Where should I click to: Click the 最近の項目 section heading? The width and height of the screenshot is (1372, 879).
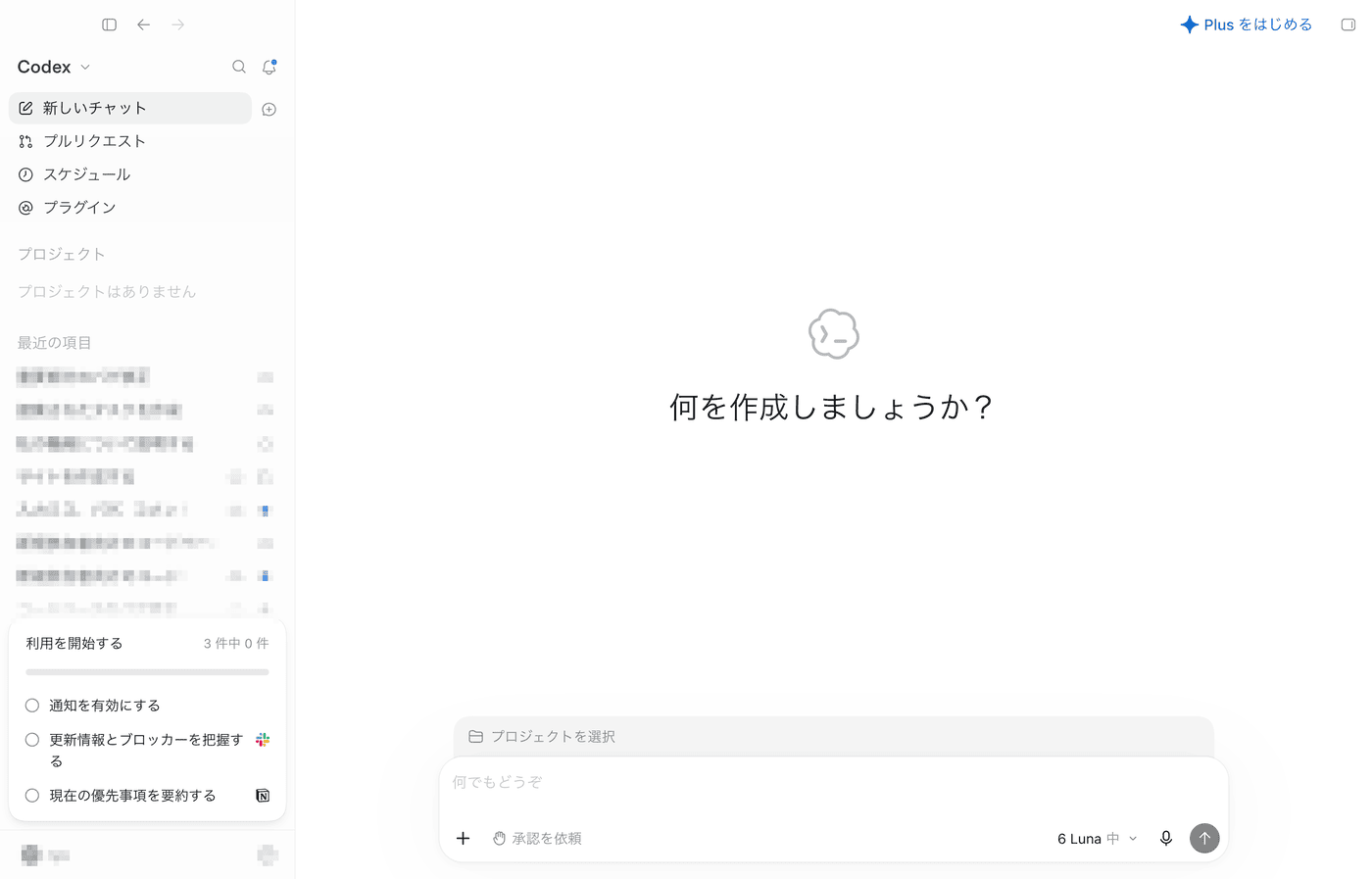[54, 343]
